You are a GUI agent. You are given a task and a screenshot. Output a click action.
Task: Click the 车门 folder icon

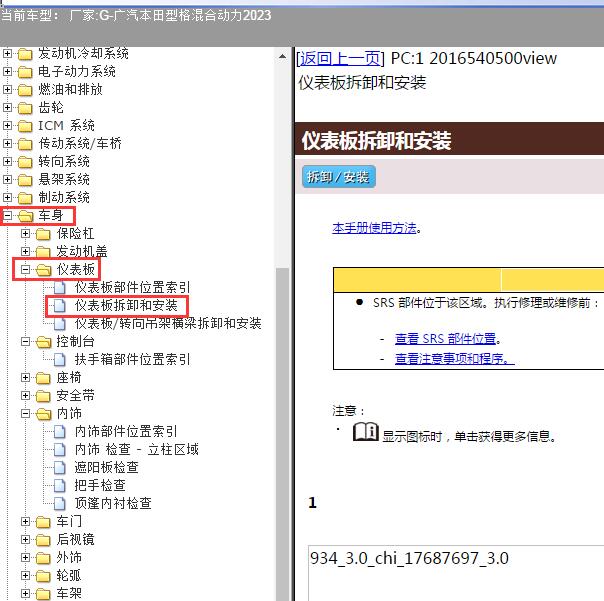pyautogui.click(x=43, y=522)
